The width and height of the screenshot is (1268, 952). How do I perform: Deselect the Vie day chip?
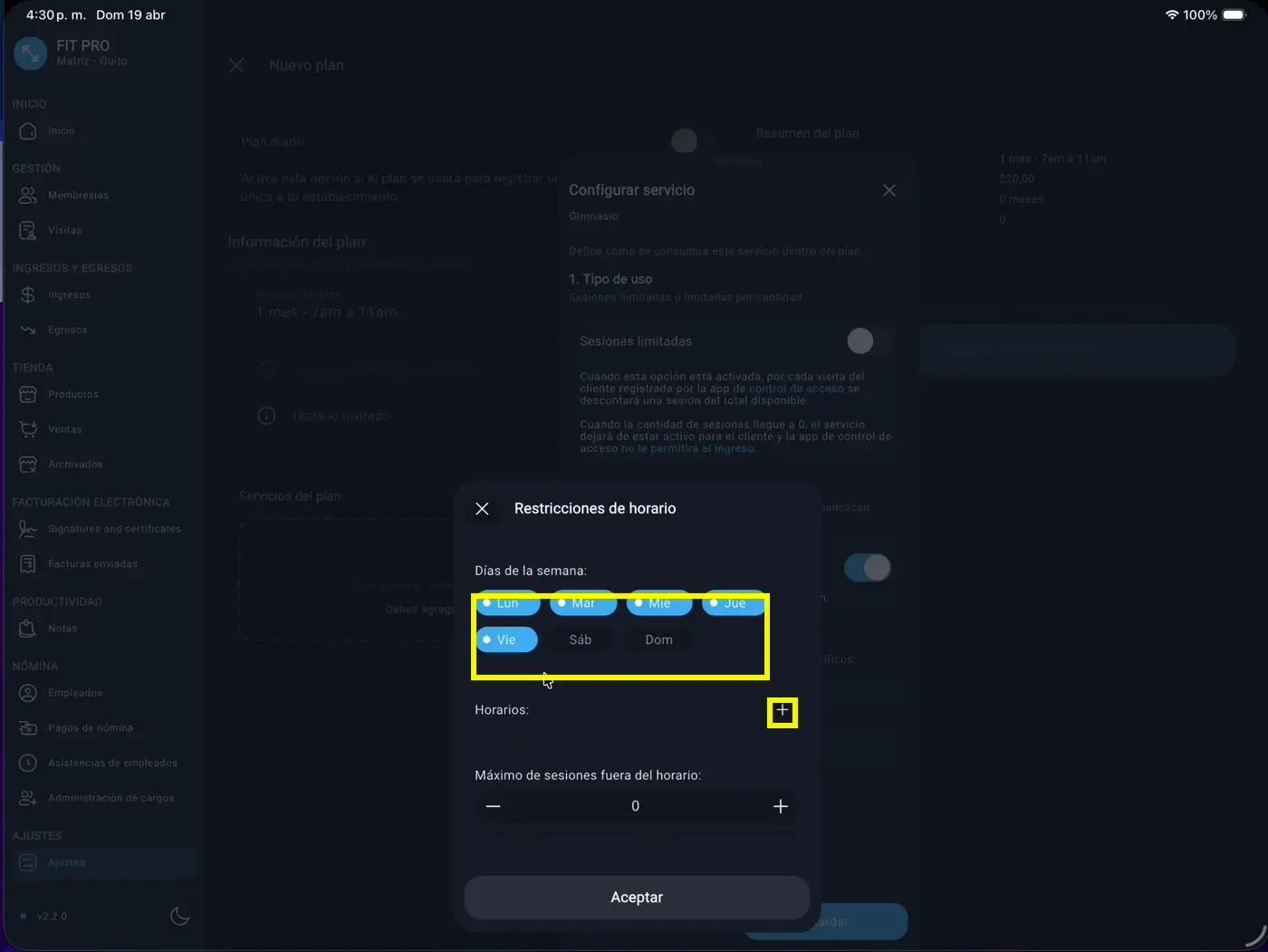[506, 640]
